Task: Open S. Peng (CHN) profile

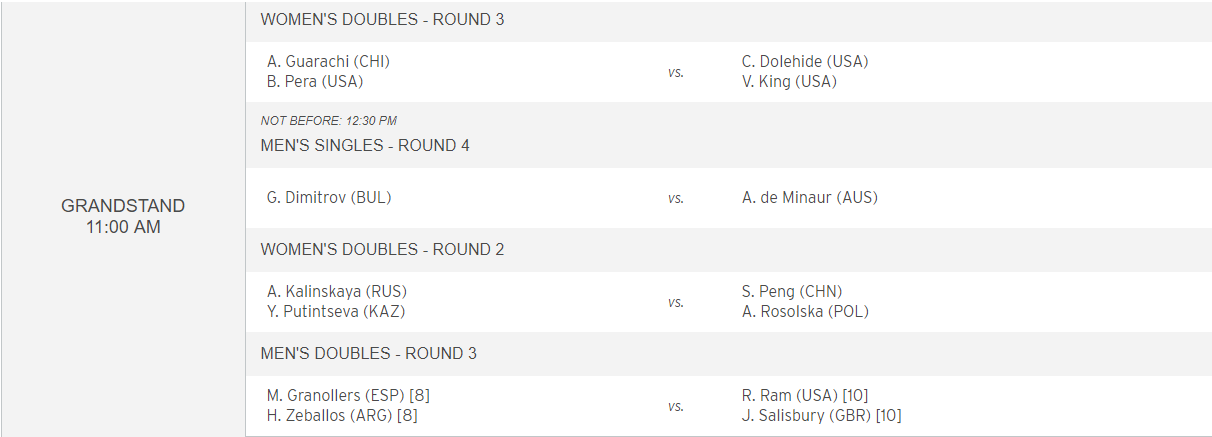Action: 792,291
